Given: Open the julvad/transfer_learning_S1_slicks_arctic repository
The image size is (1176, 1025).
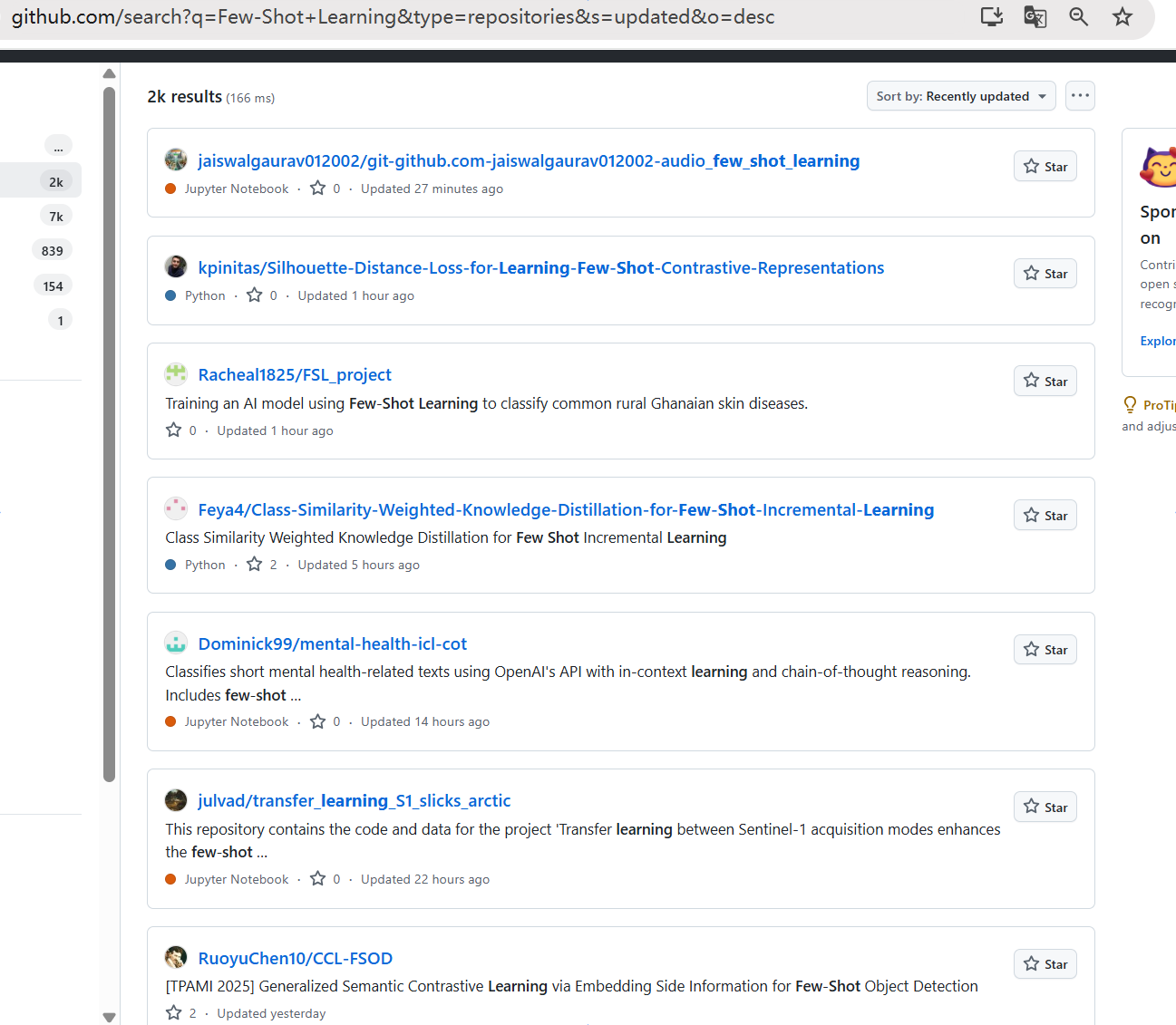Looking at the screenshot, I should [355, 800].
